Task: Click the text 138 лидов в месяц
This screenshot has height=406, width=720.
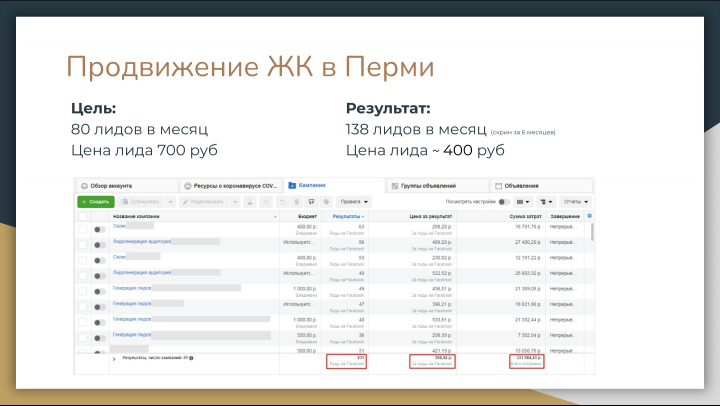Action: (x=416, y=129)
